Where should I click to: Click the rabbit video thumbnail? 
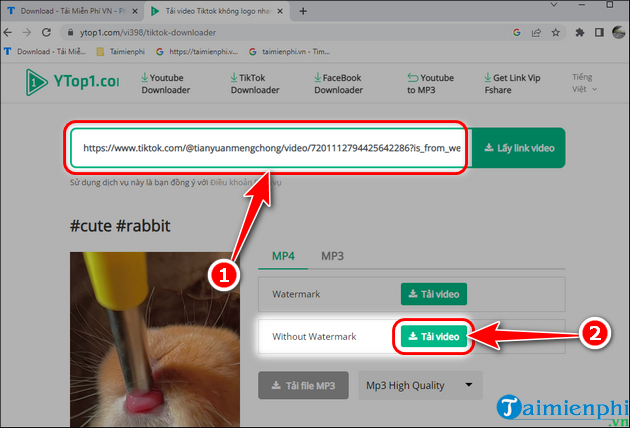coord(155,339)
